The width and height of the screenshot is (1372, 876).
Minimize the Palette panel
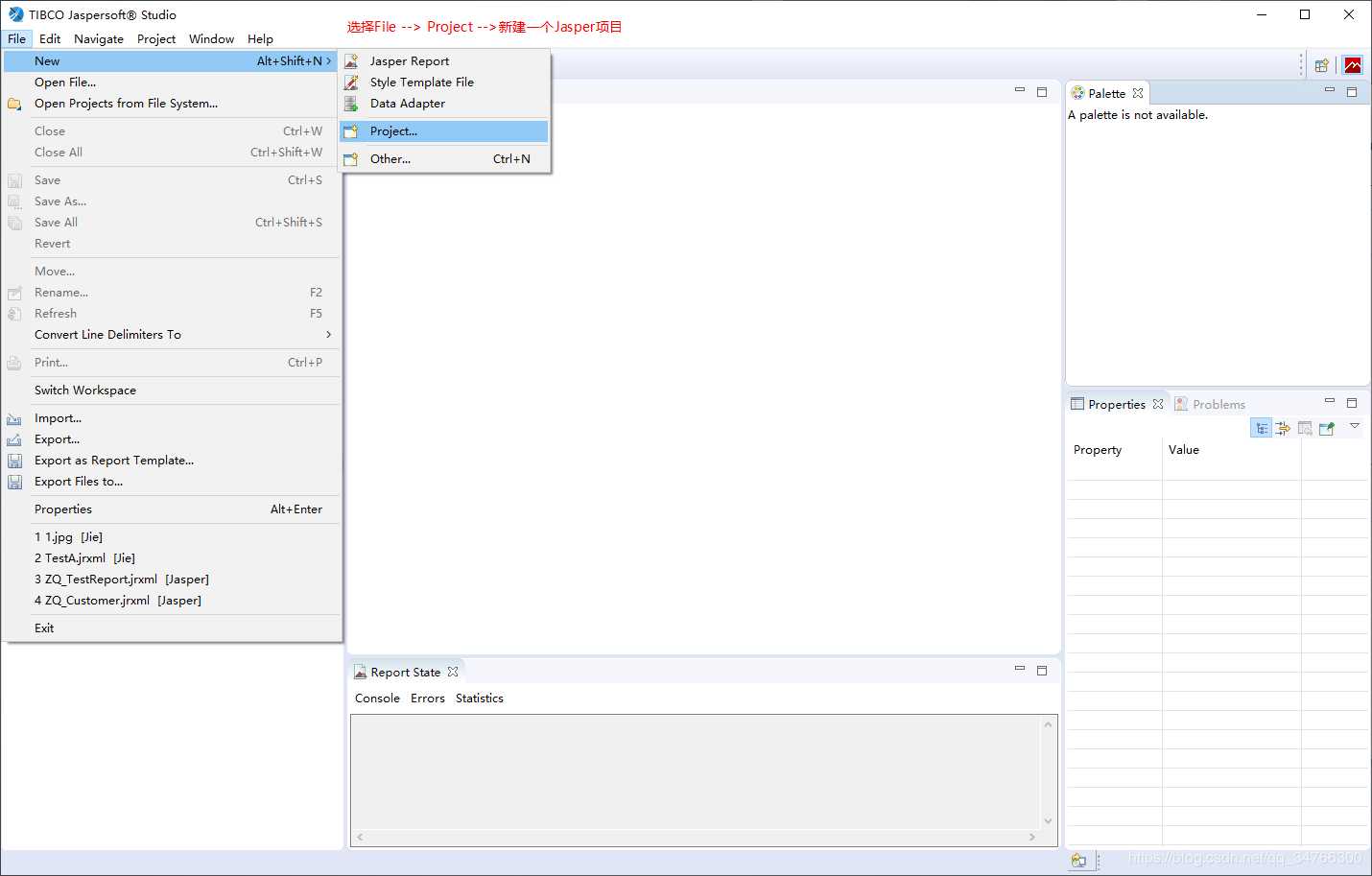(1330, 90)
